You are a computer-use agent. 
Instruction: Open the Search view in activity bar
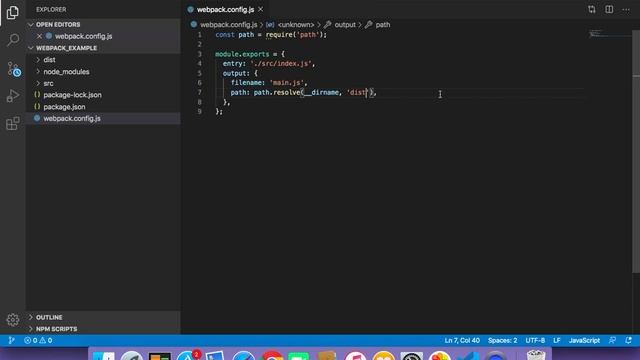tap(13, 40)
